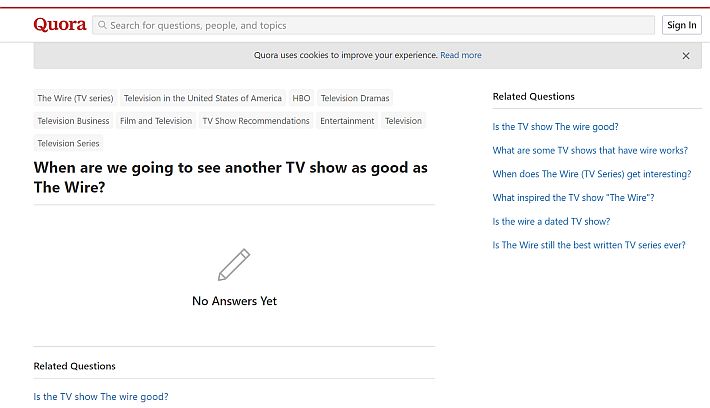Image resolution: width=710 pixels, height=408 pixels.
Task: Select the Entertainment topic tag
Action: pos(347,120)
